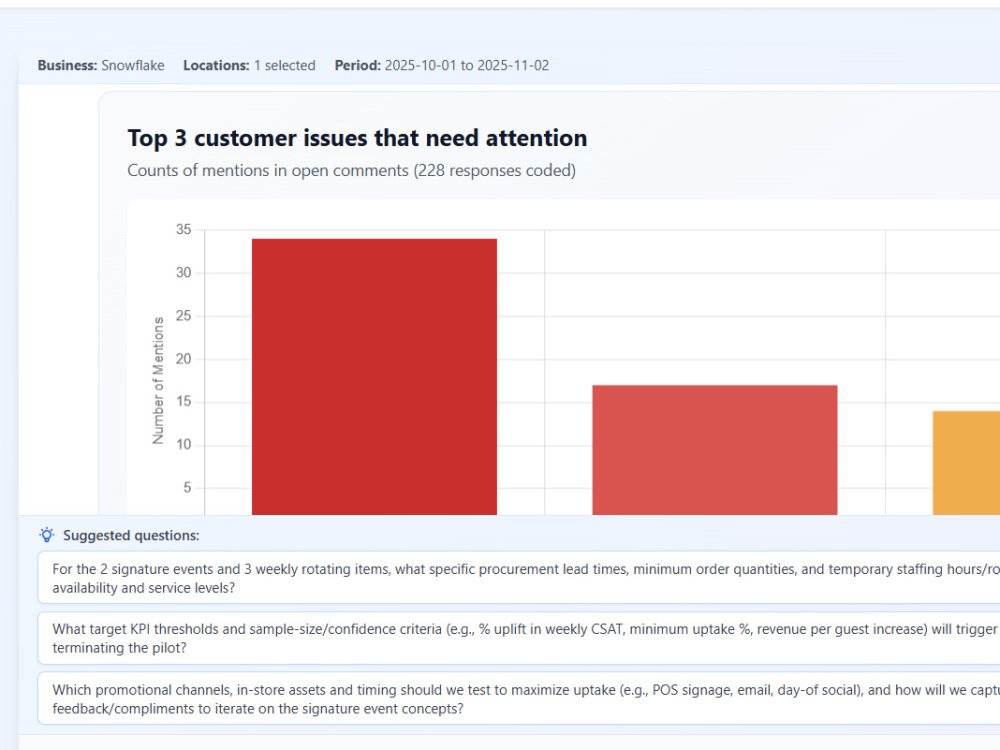The image size is (1000, 750).
Task: Click the Suggested questions heading text
Action: 131,535
